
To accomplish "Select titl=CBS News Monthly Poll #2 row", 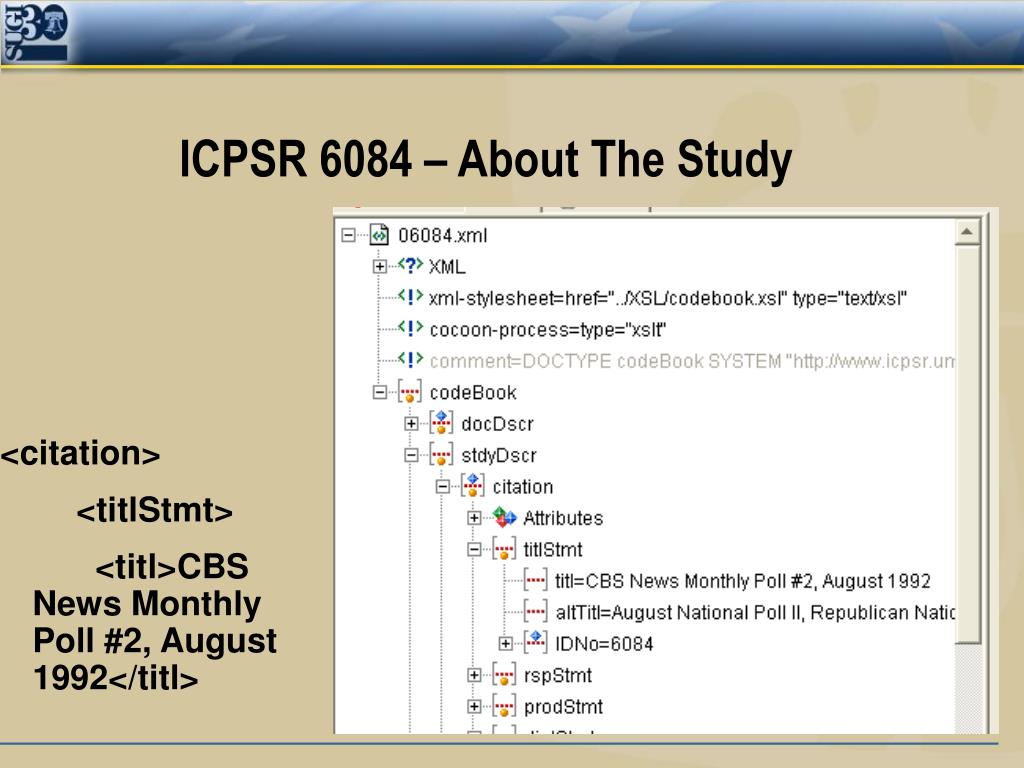I will tap(743, 581).
